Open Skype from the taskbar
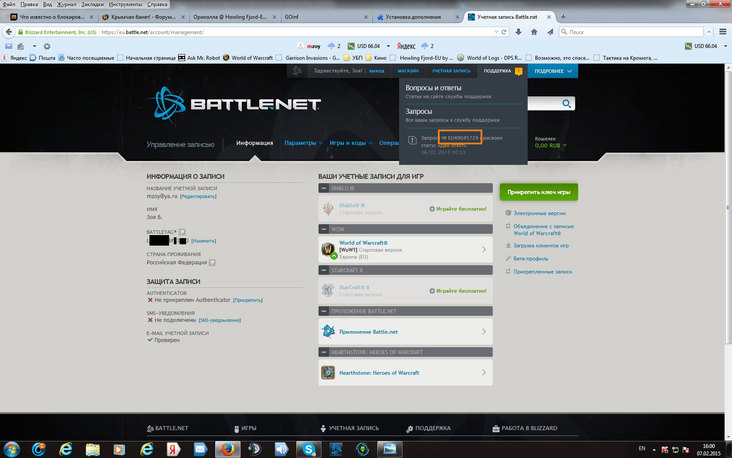The width and height of the screenshot is (732, 458). 308,449
